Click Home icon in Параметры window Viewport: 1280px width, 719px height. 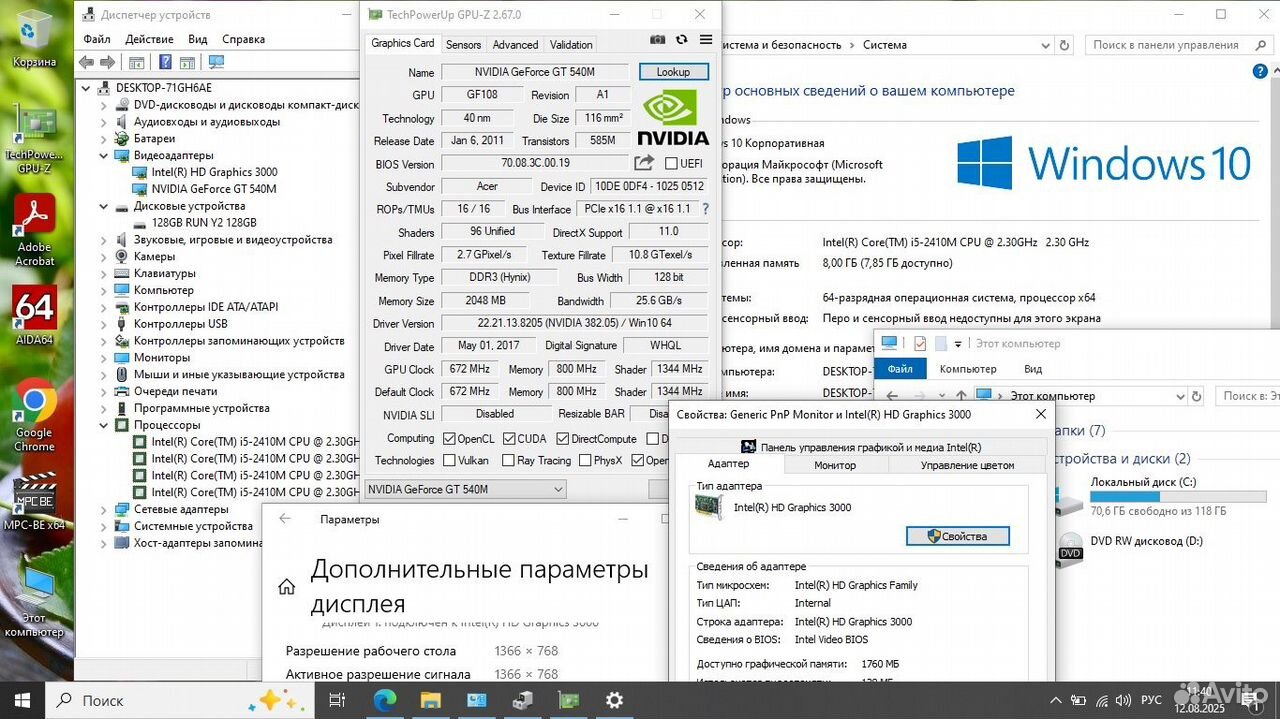click(287, 587)
